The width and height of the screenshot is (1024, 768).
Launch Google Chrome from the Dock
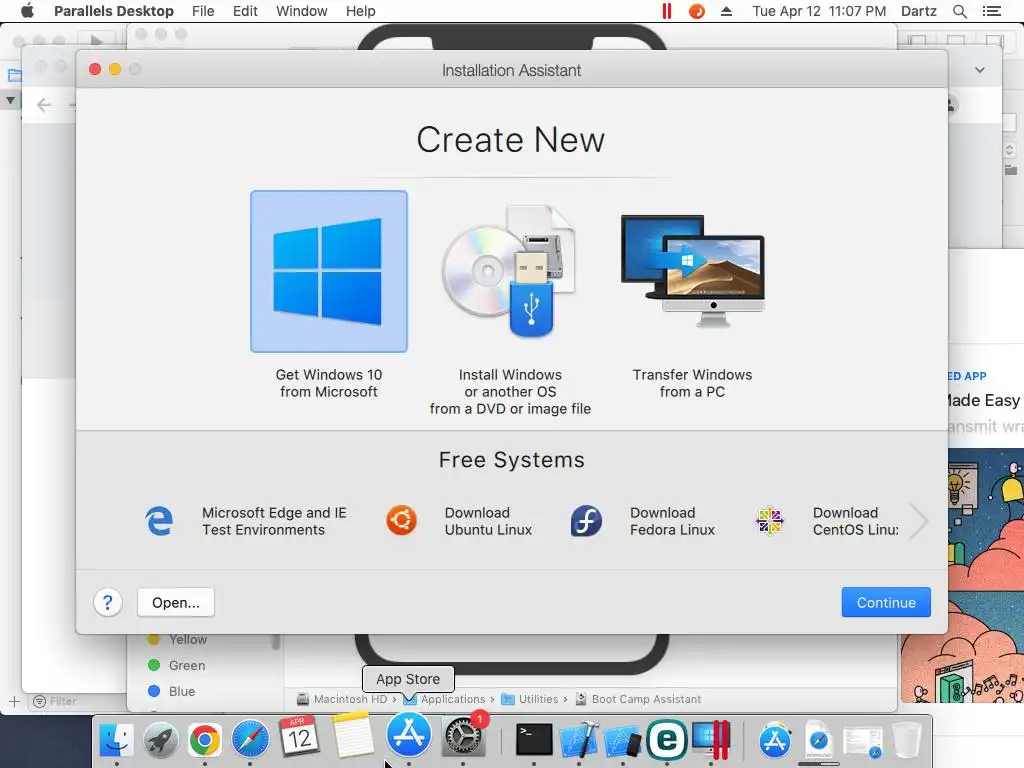coord(205,739)
